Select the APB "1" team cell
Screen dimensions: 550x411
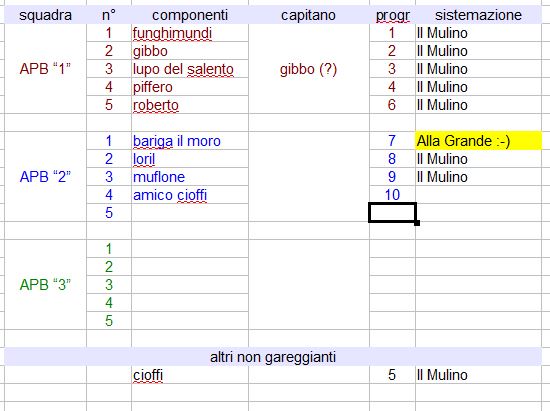point(45,69)
